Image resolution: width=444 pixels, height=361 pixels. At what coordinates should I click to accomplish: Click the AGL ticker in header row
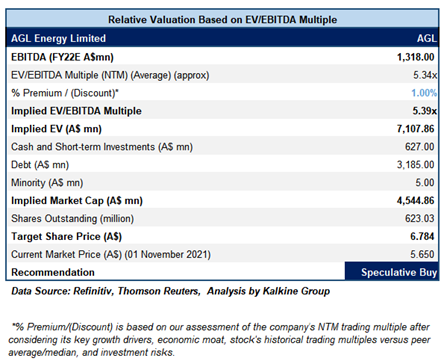tap(426, 38)
